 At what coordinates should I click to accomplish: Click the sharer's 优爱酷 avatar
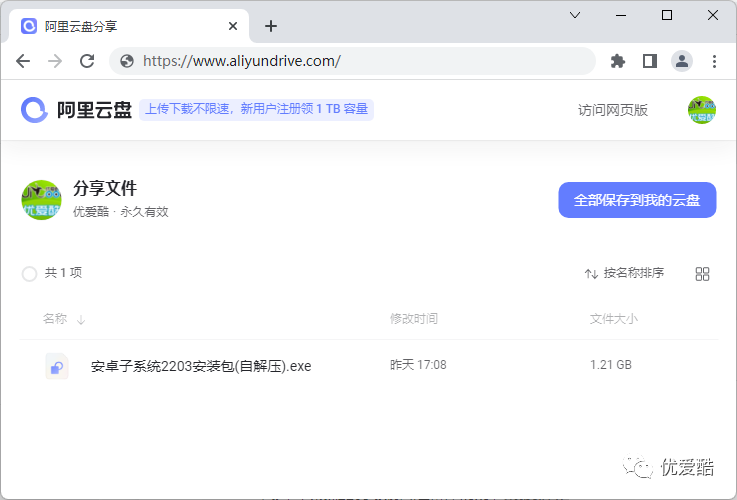[41, 200]
